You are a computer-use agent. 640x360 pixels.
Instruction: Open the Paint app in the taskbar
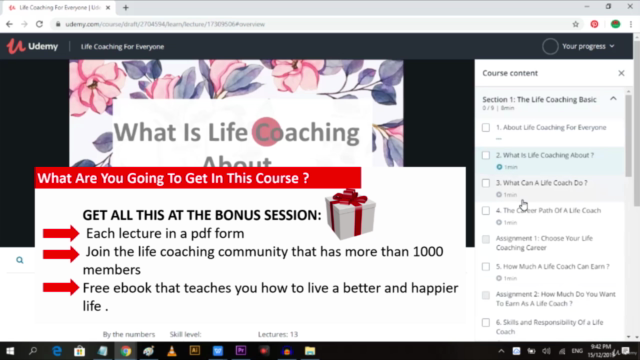pyautogui.click(x=149, y=351)
